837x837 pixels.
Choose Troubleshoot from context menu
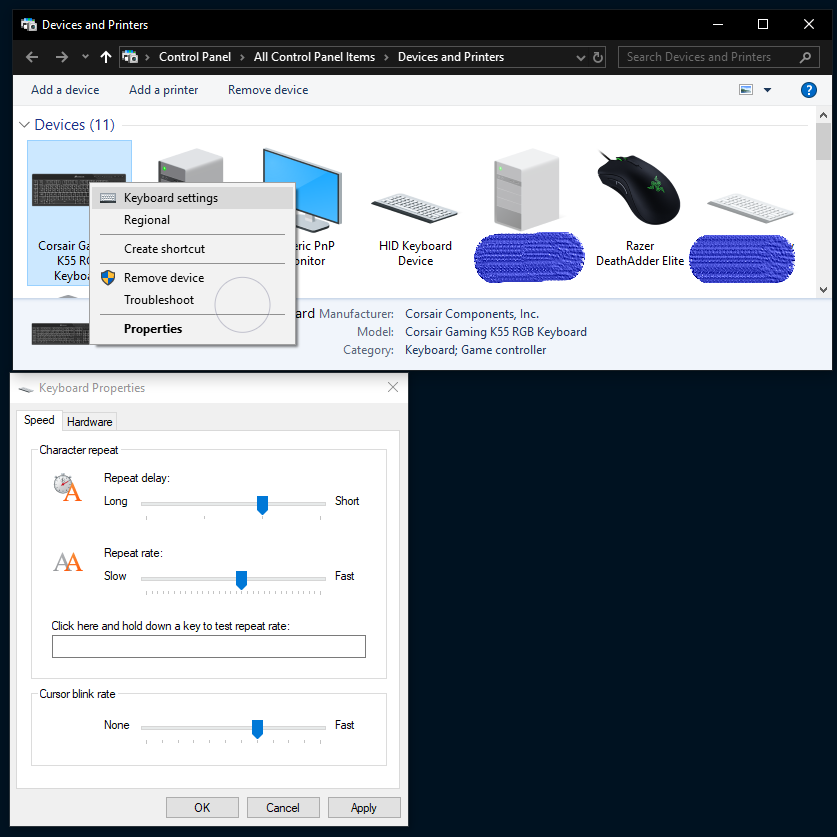pos(193,300)
